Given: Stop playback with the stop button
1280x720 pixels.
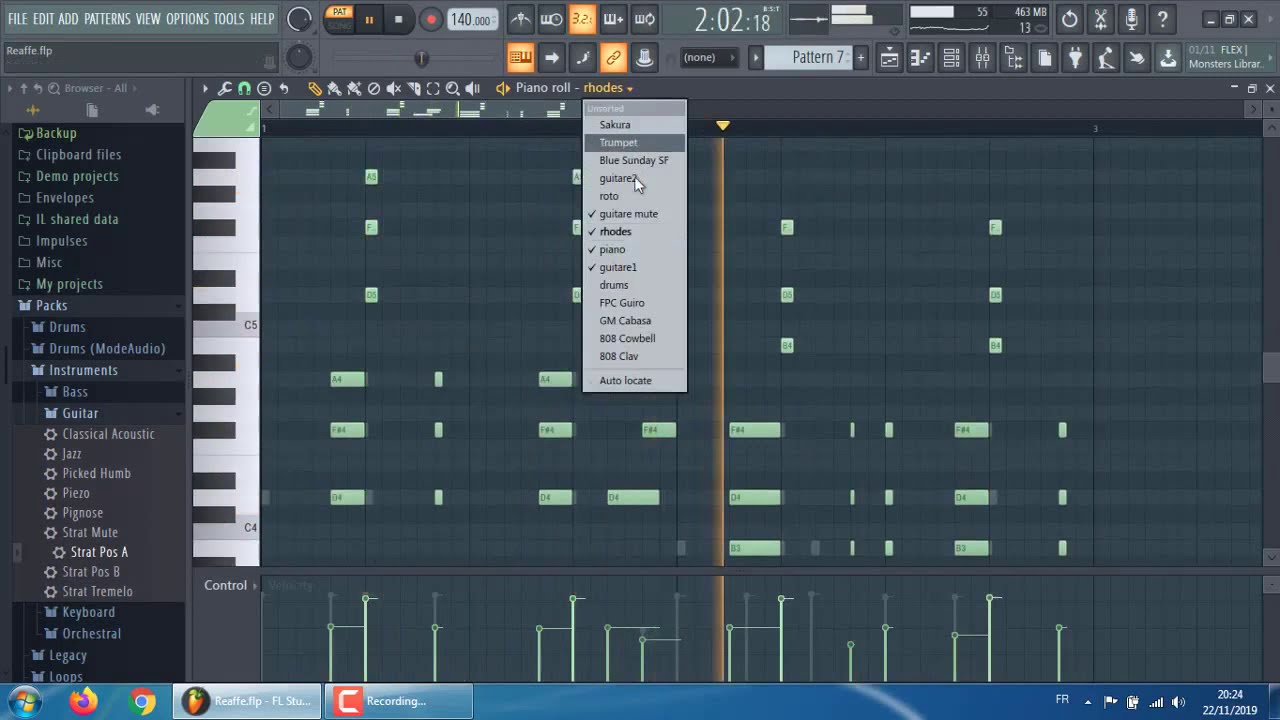Looking at the screenshot, I should 398,20.
